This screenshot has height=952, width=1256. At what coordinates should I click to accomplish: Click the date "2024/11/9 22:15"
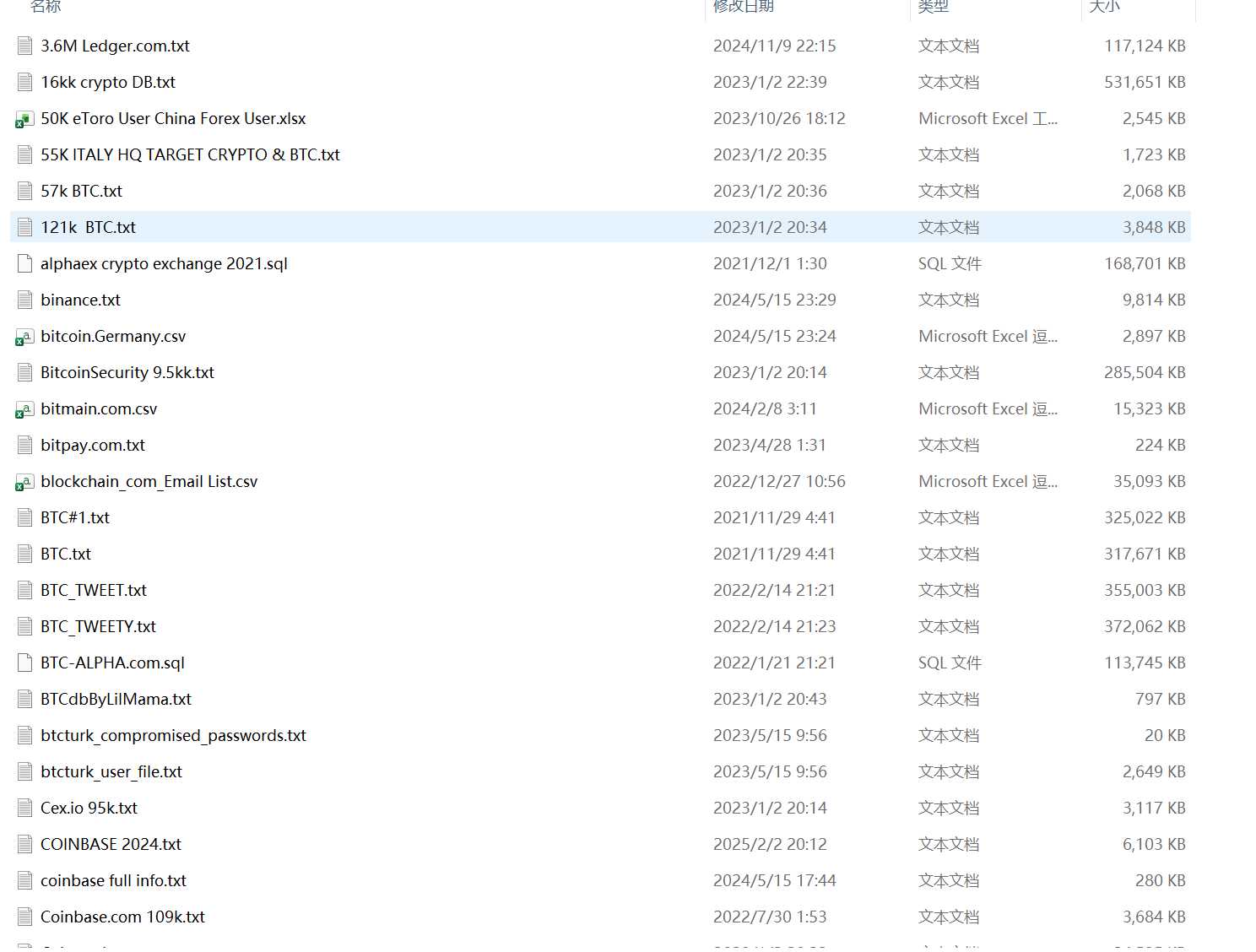[x=774, y=46]
